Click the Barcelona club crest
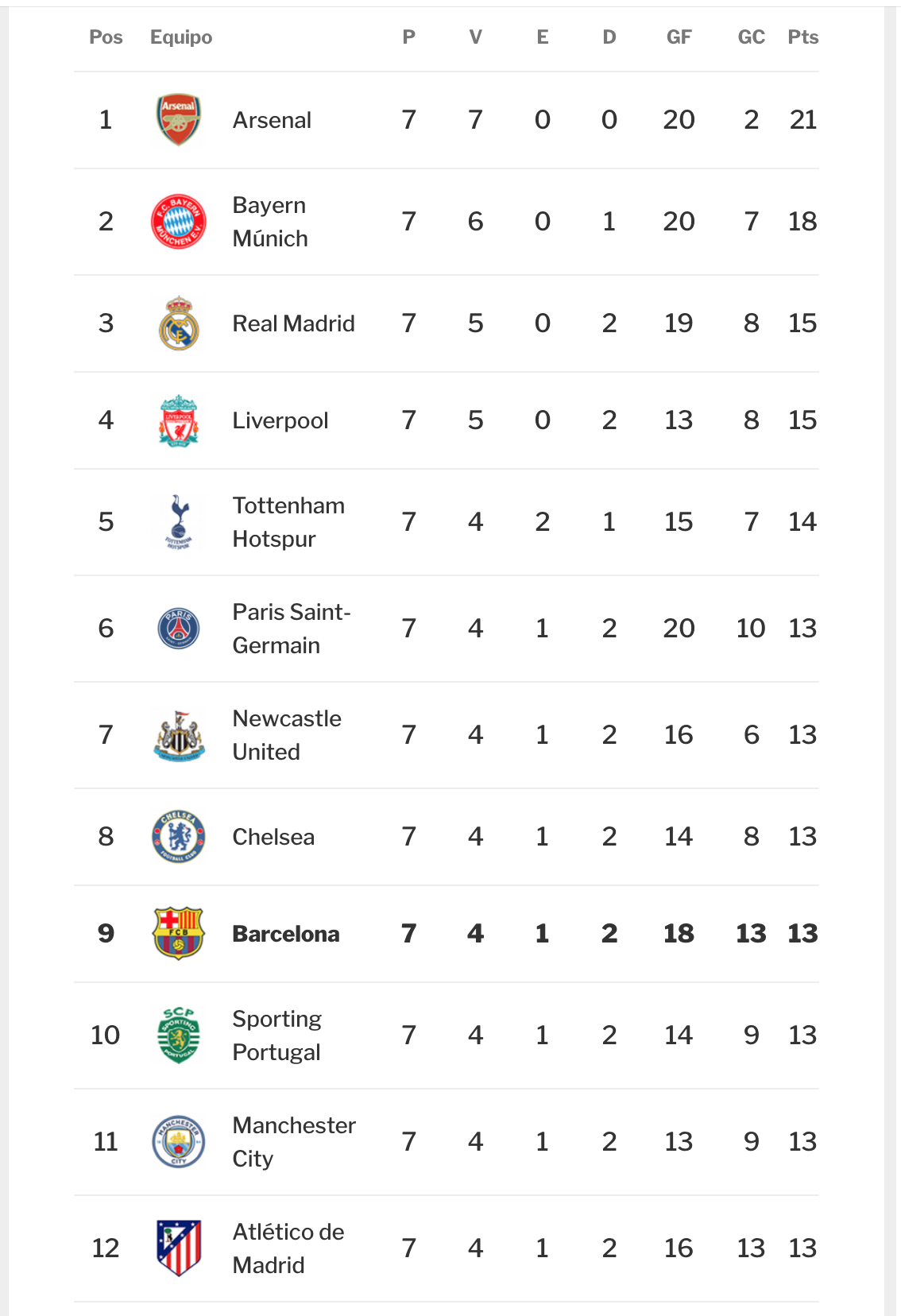This screenshot has width=901, height=1316. tap(179, 934)
